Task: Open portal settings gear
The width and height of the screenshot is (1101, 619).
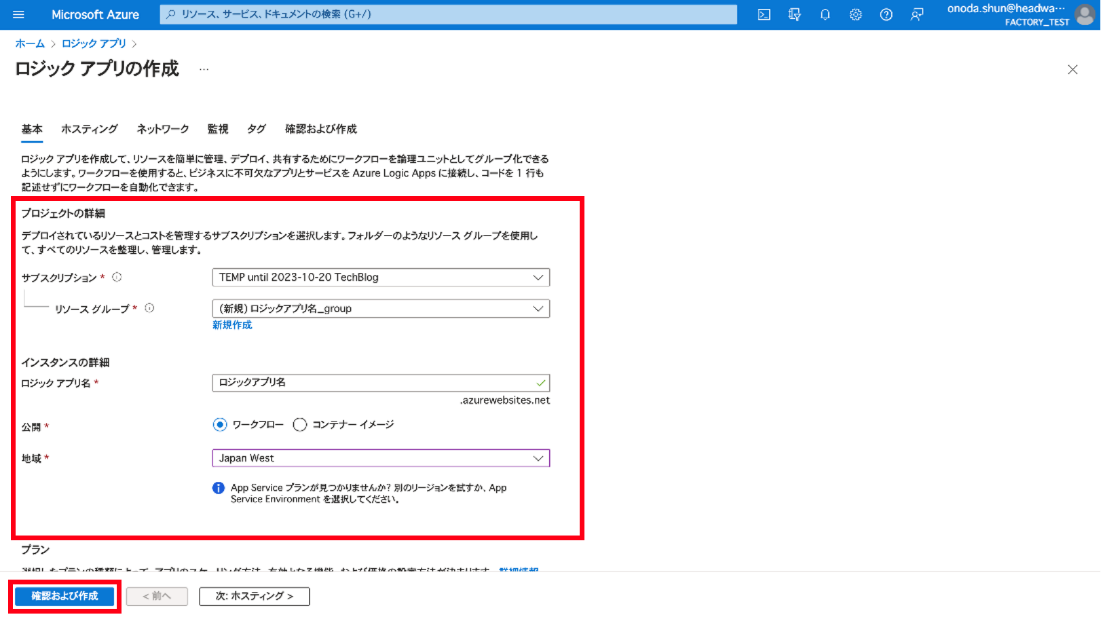Action: point(855,15)
